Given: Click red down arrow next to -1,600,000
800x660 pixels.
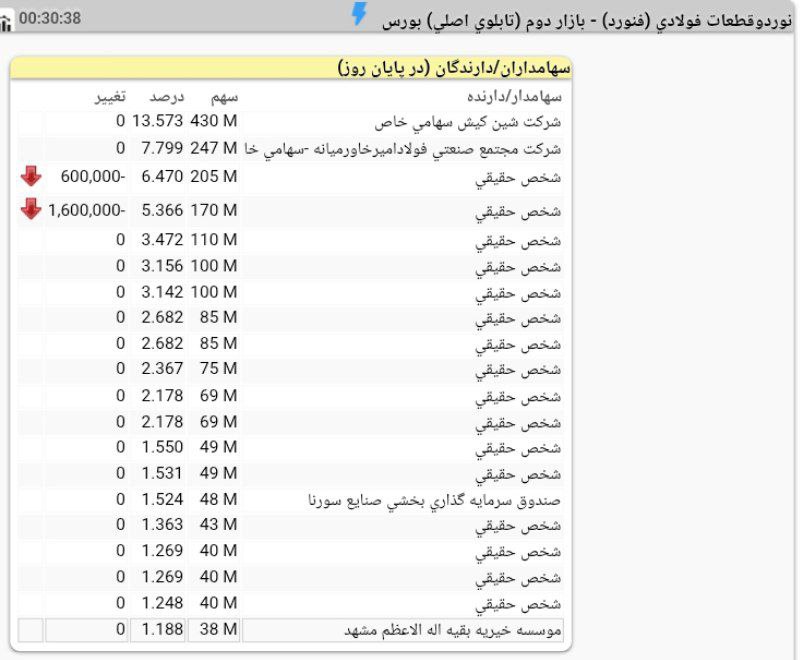Looking at the screenshot, I should 31,208.
